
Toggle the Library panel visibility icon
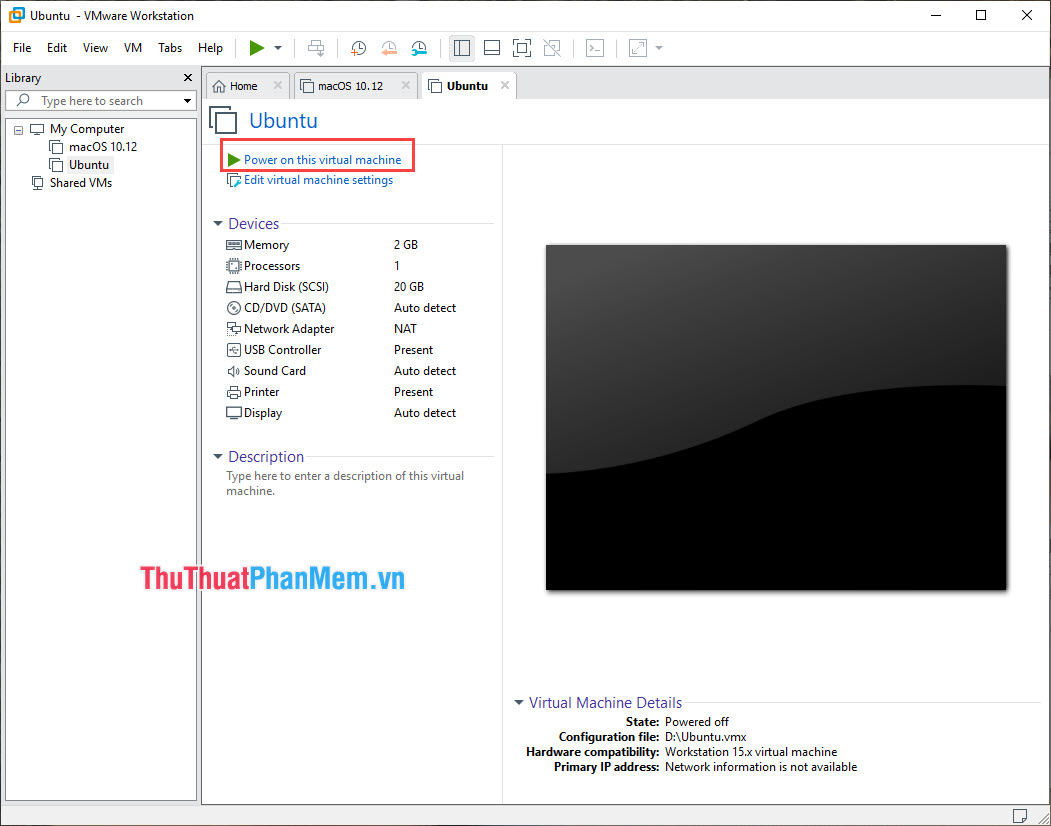461,47
